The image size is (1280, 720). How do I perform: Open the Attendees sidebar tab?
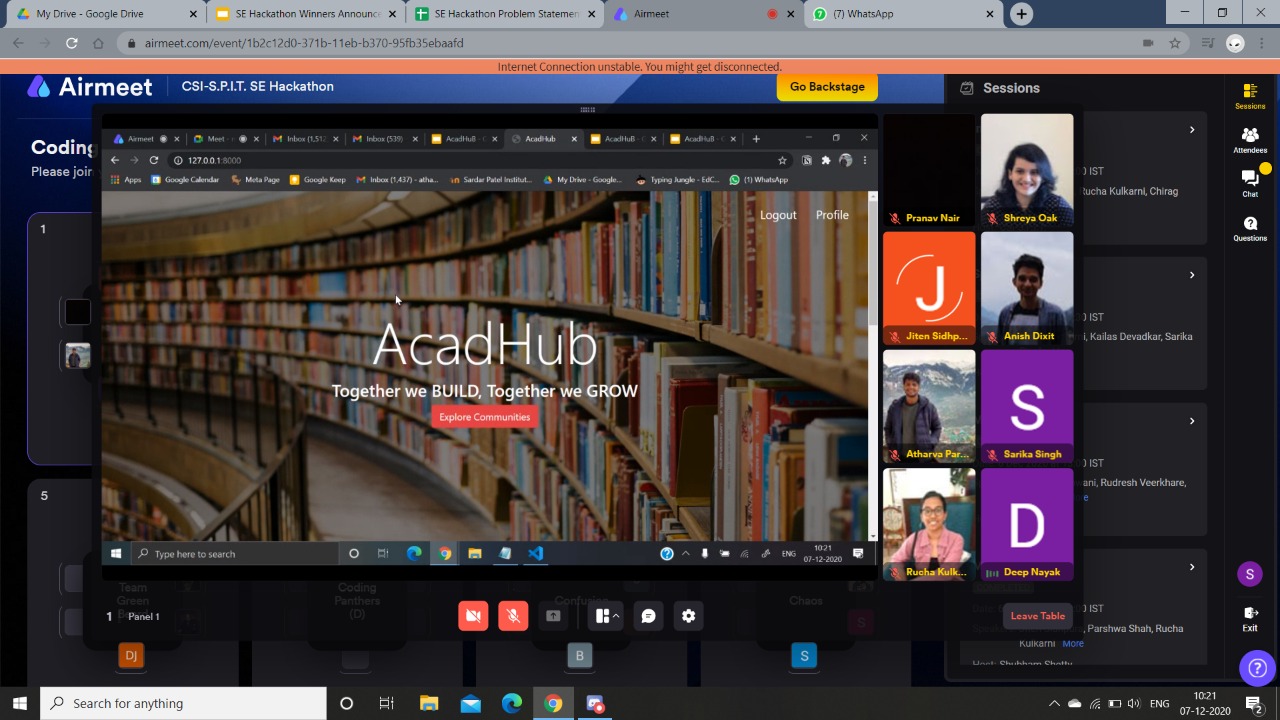coord(1250,140)
